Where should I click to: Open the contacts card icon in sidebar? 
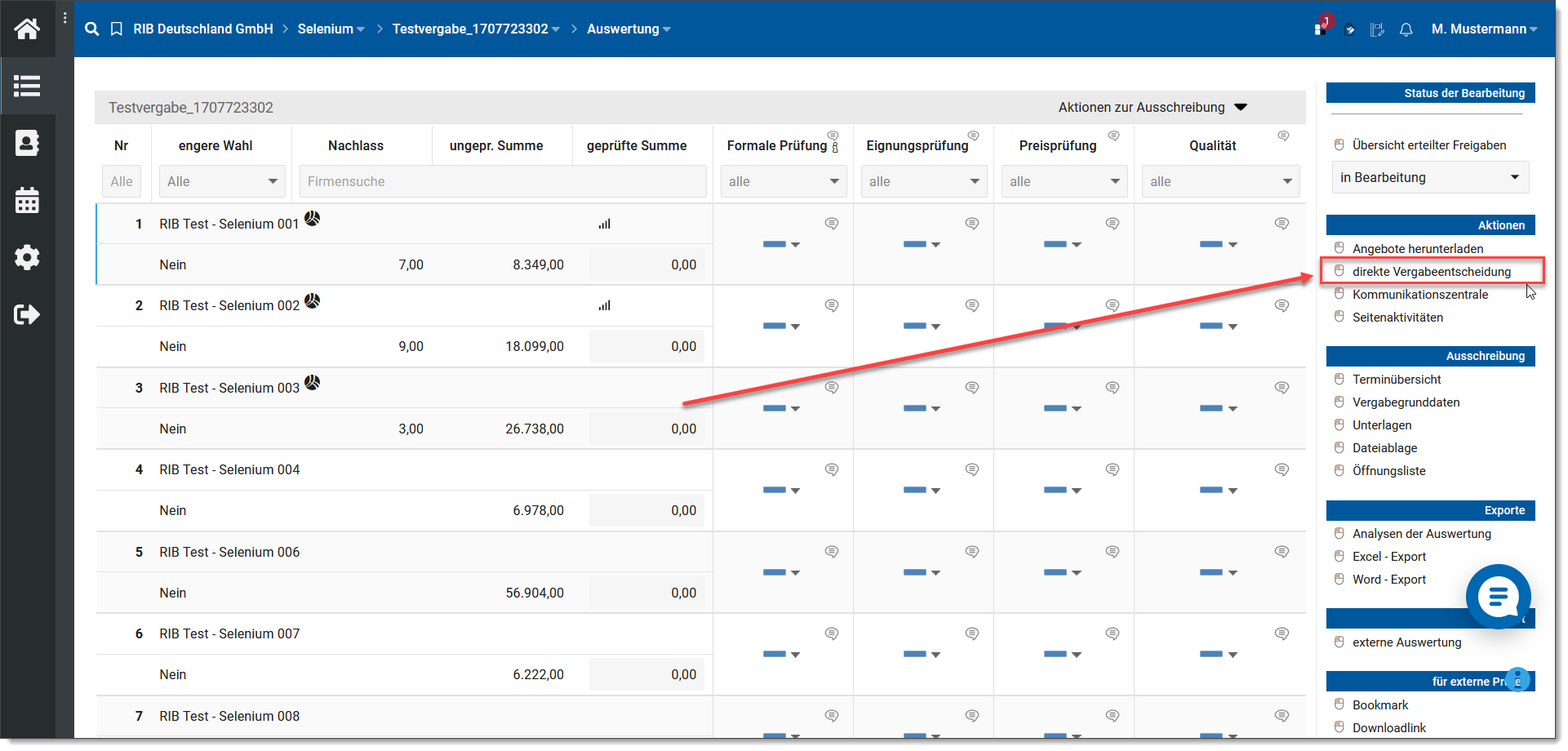(x=27, y=143)
